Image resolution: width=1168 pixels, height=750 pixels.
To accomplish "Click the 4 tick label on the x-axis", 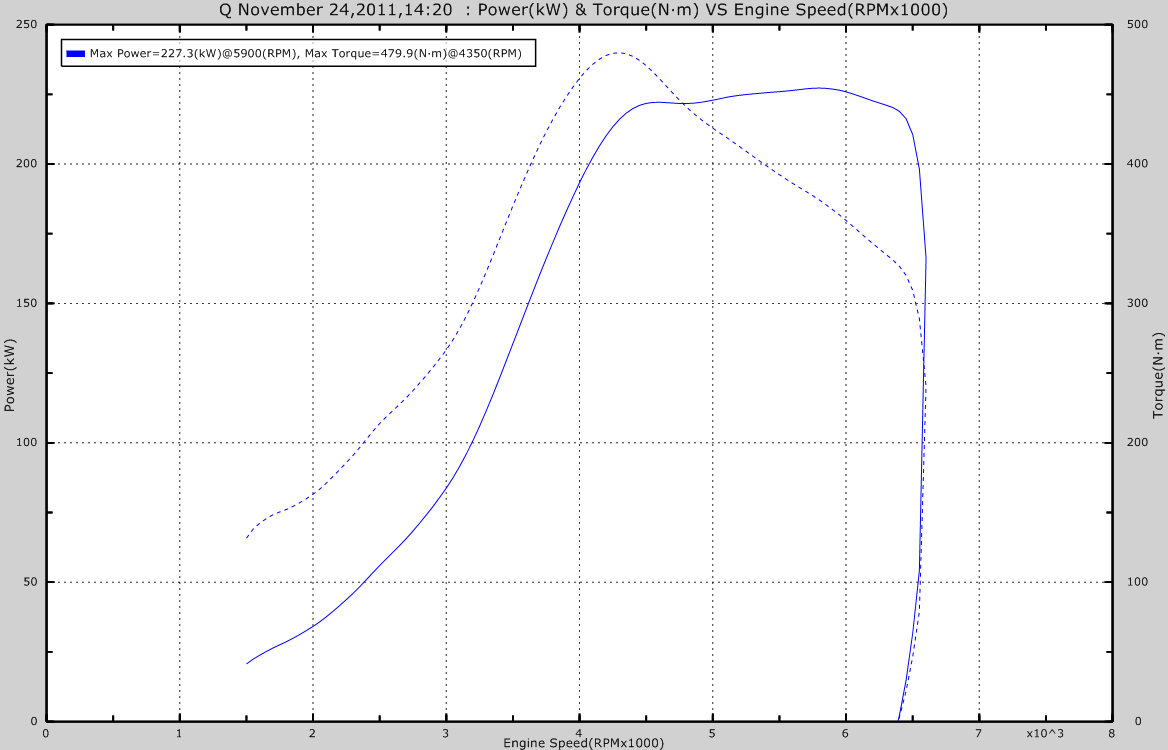I will coord(579,732).
